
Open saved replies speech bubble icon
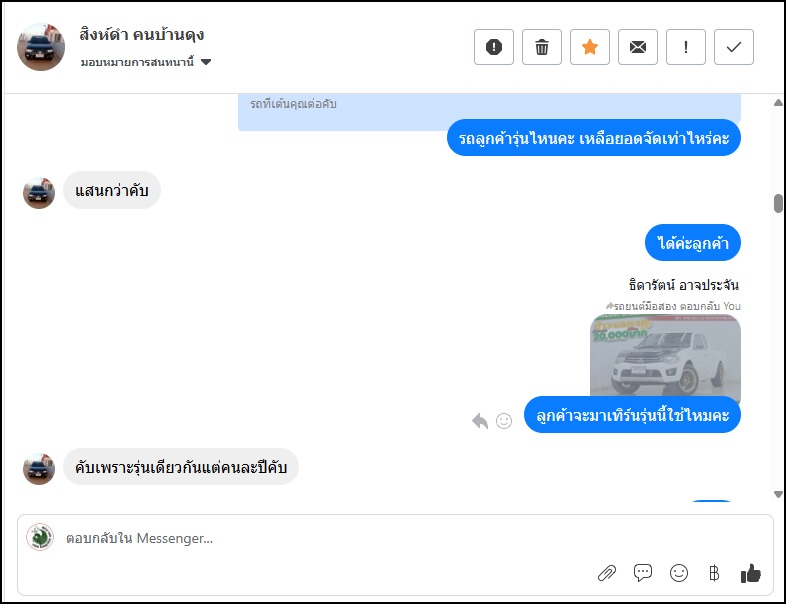643,573
